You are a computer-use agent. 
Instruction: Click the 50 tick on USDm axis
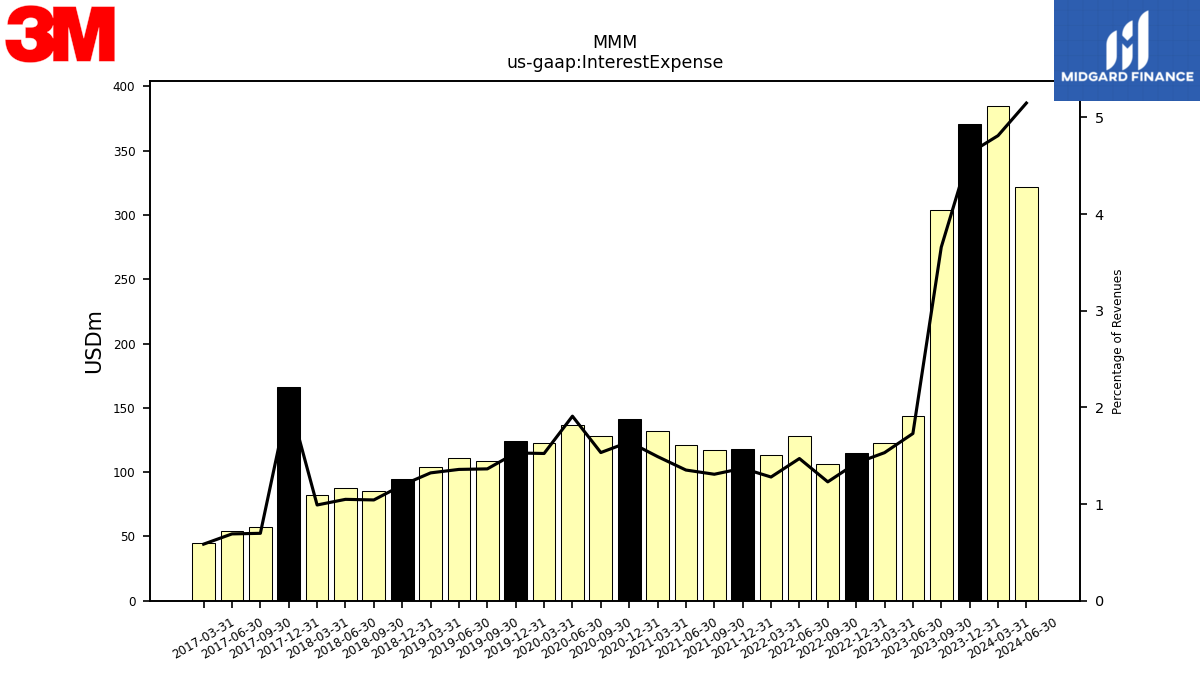pyautogui.click(x=127, y=537)
